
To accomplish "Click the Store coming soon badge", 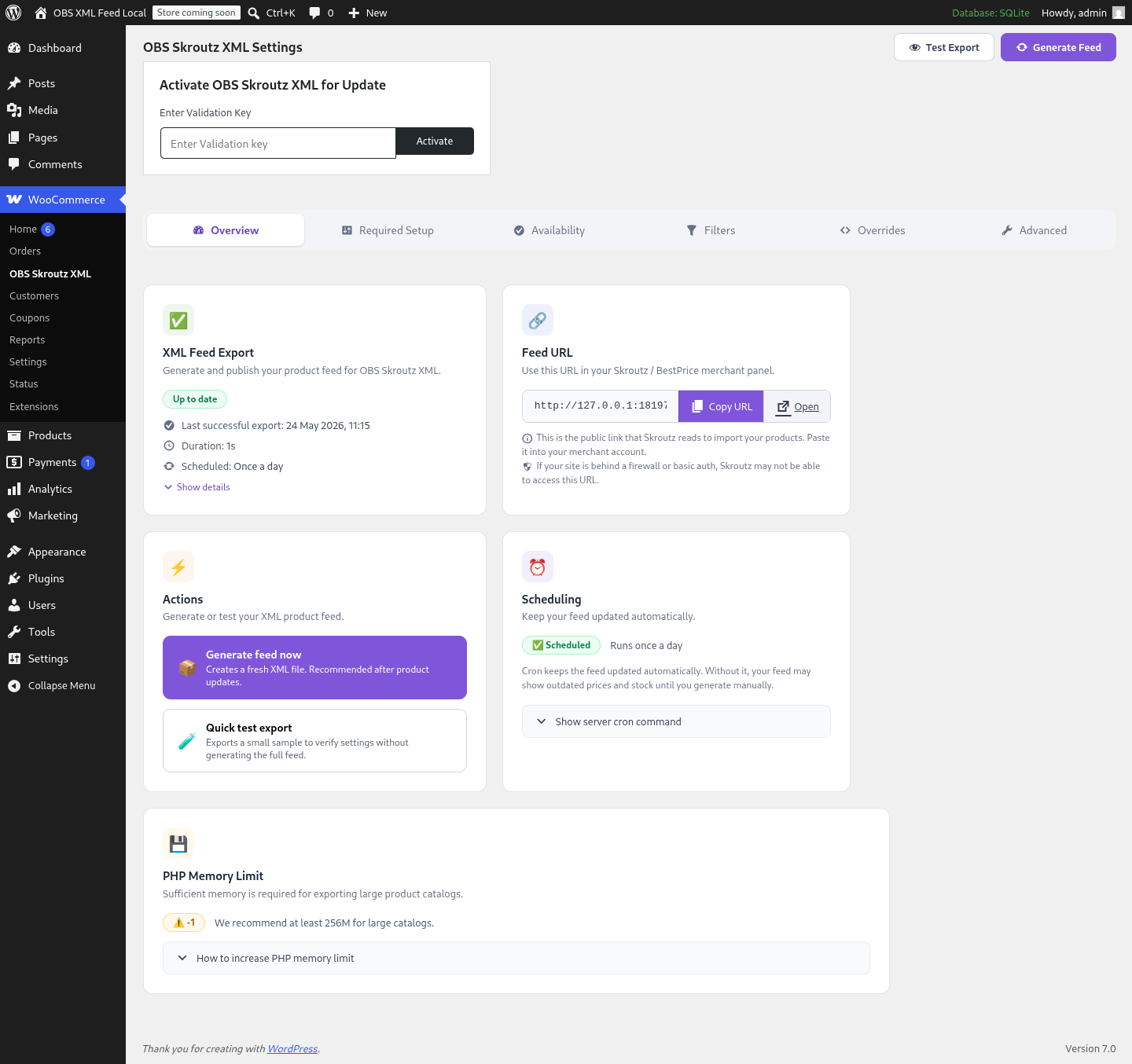I will [196, 13].
